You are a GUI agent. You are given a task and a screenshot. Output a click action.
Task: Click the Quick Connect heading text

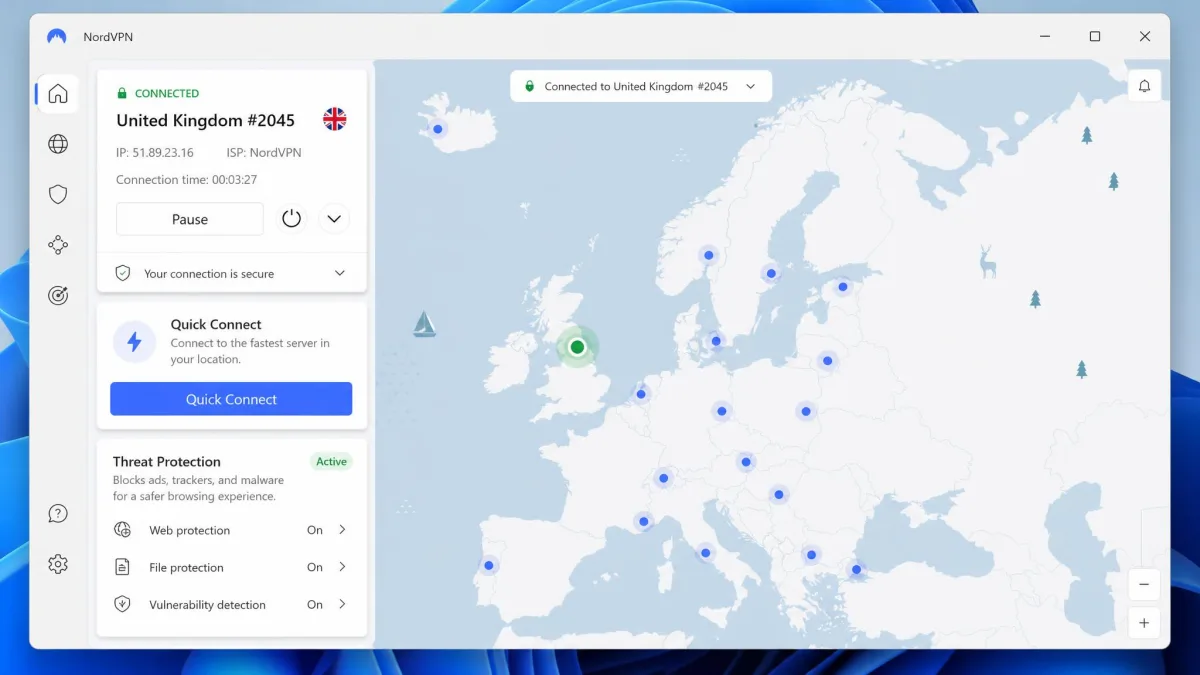pyautogui.click(x=216, y=324)
